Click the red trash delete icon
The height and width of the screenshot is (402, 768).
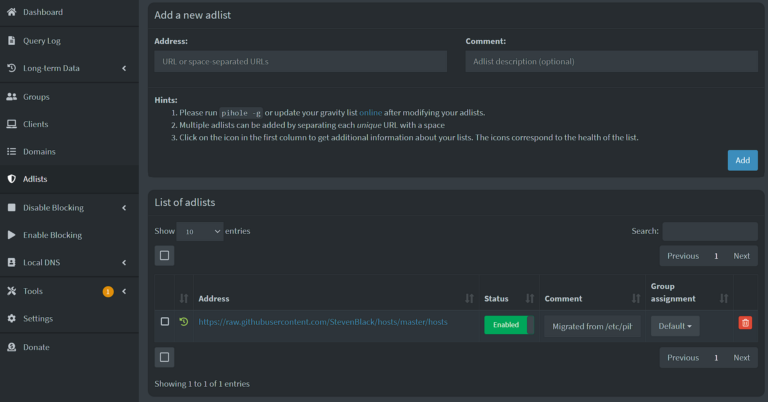coord(745,323)
